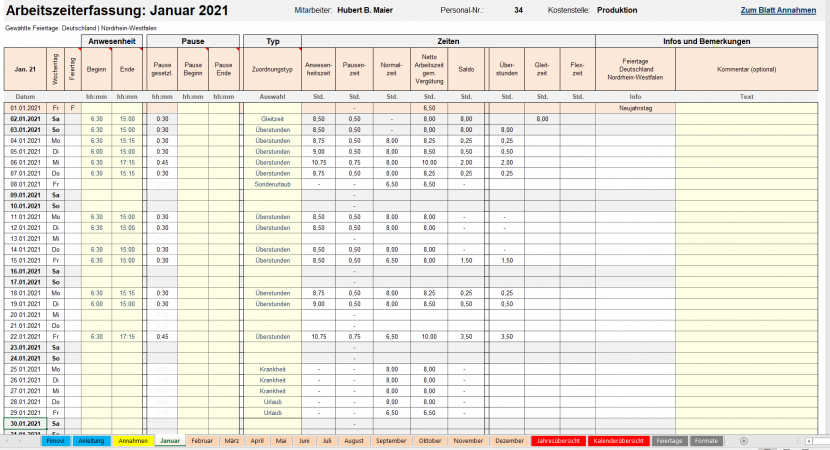Screen dimensions: 830x450
Task: Switch to the Februar sheet tab
Action: click(202, 440)
